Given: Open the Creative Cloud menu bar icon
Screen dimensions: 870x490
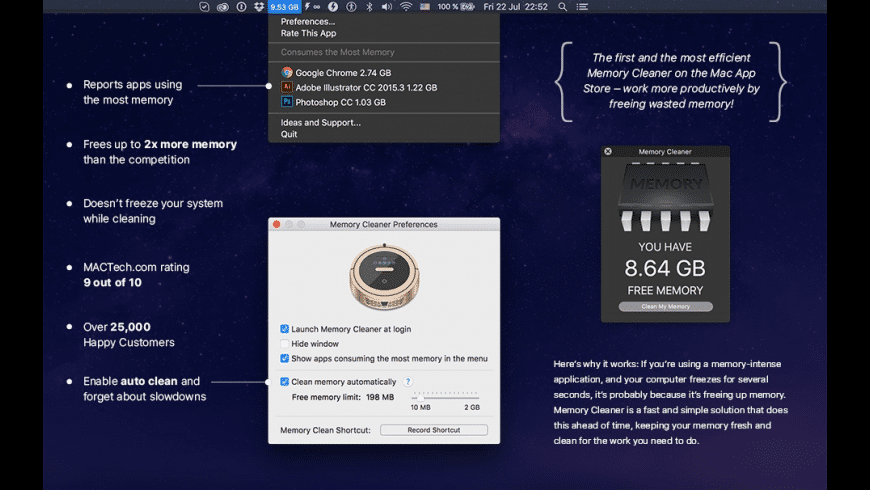Looking at the screenshot, I should (x=222, y=7).
